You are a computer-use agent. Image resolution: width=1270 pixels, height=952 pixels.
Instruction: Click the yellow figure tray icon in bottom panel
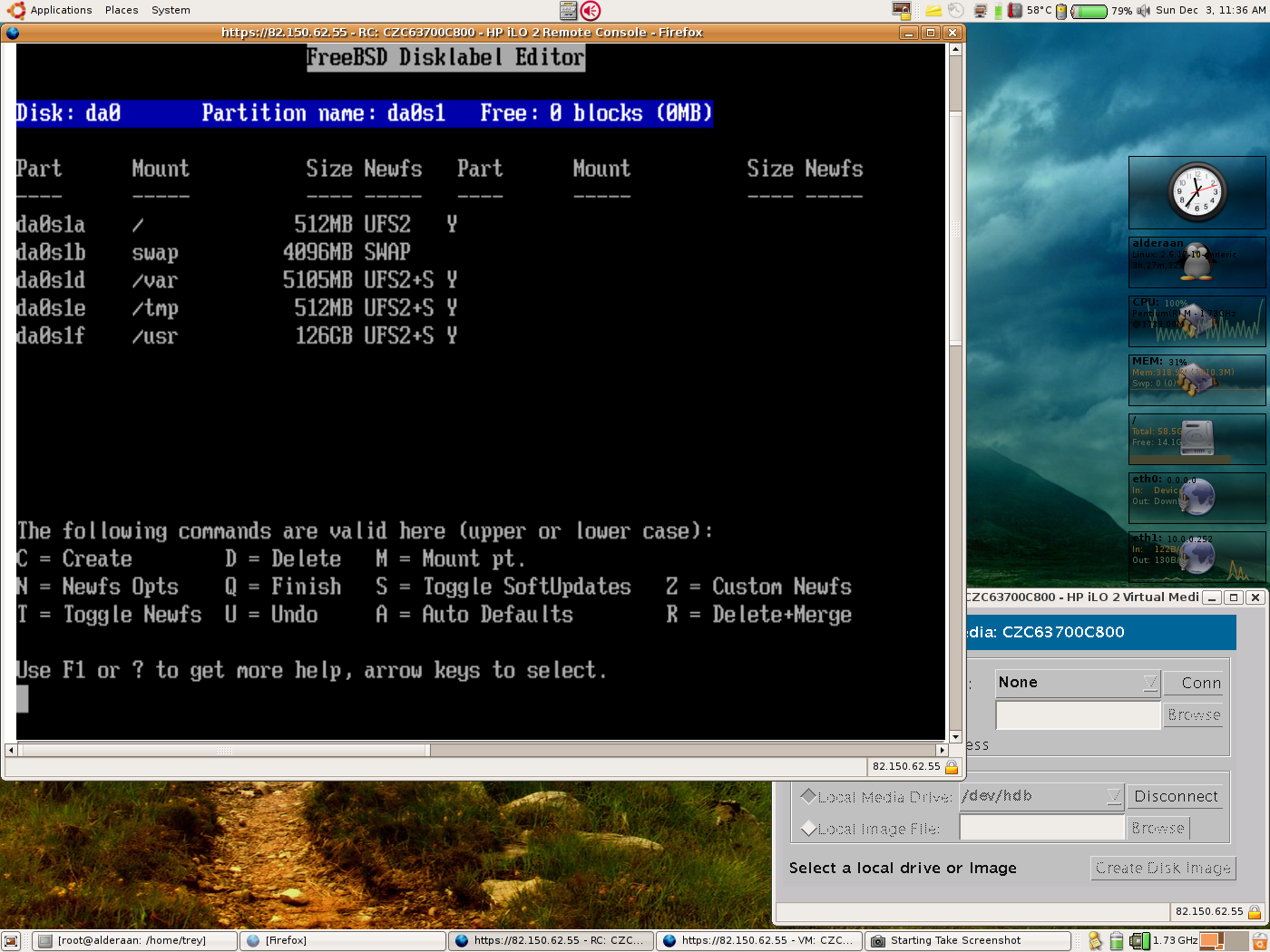point(1096,941)
